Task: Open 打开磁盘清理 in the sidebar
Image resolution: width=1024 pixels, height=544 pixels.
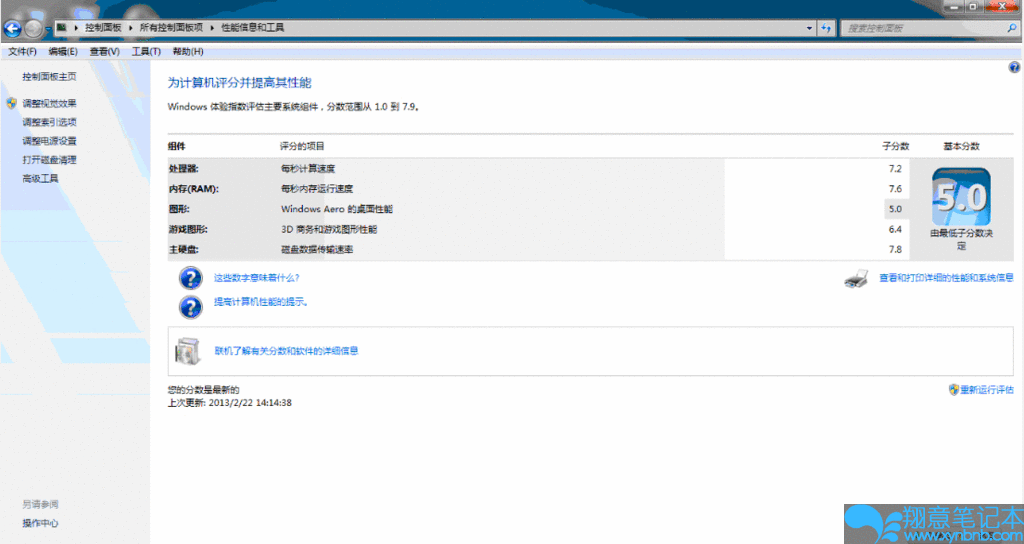Action: coord(49,160)
